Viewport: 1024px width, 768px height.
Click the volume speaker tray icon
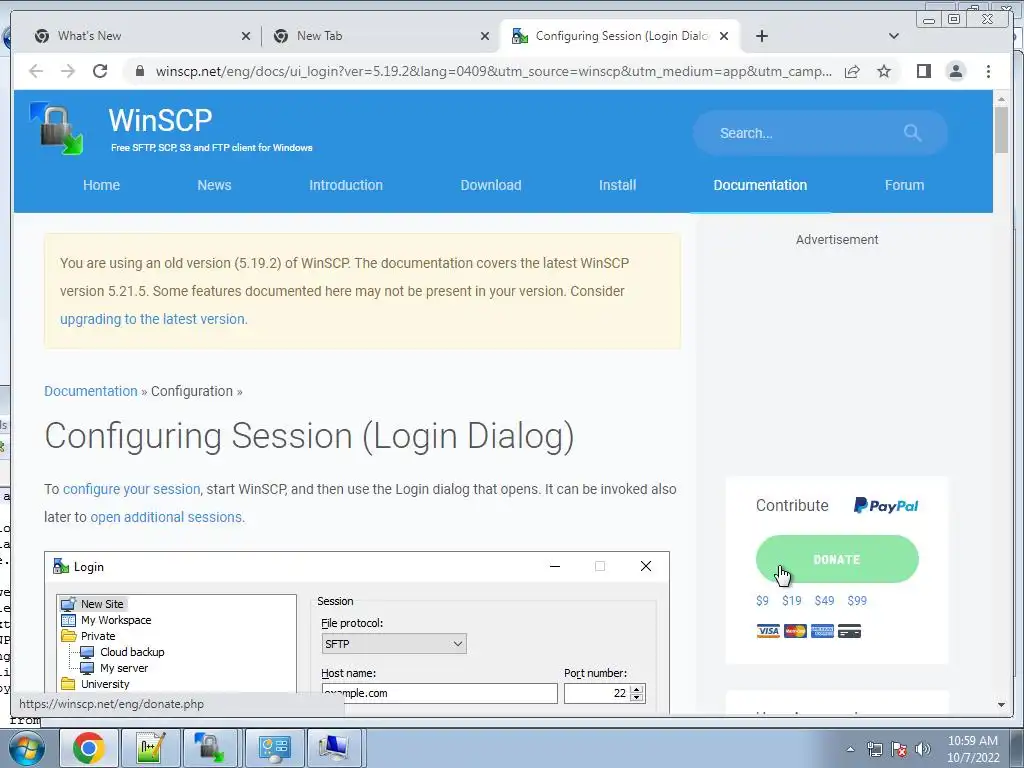(923, 749)
